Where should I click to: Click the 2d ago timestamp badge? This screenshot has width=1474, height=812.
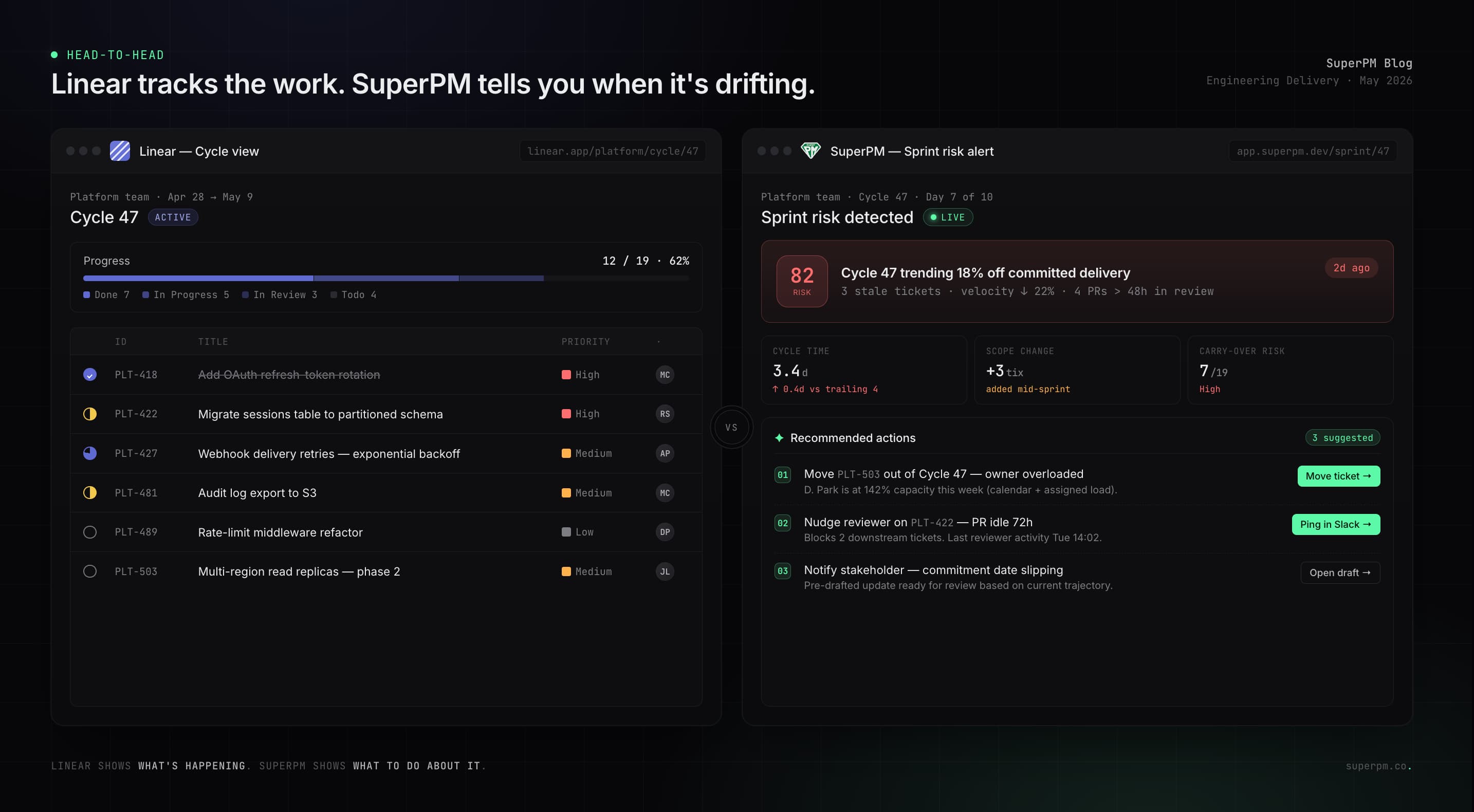(1351, 268)
